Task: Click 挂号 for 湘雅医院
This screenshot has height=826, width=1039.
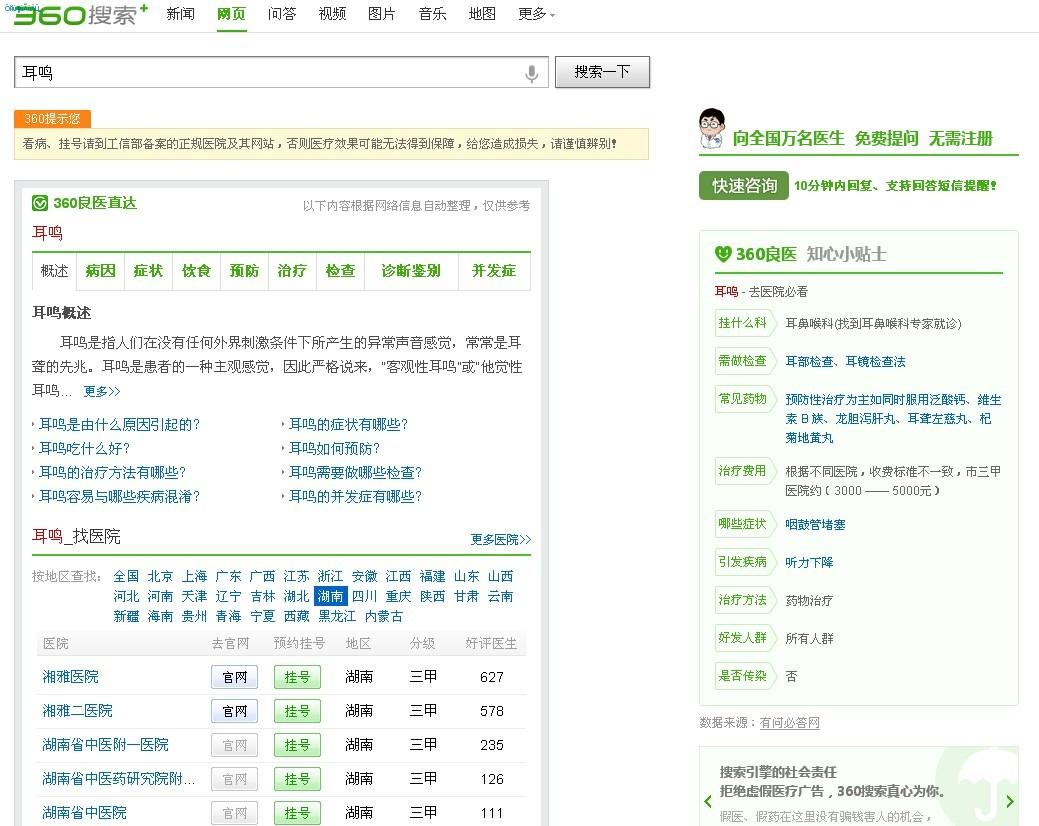Action: coord(297,677)
